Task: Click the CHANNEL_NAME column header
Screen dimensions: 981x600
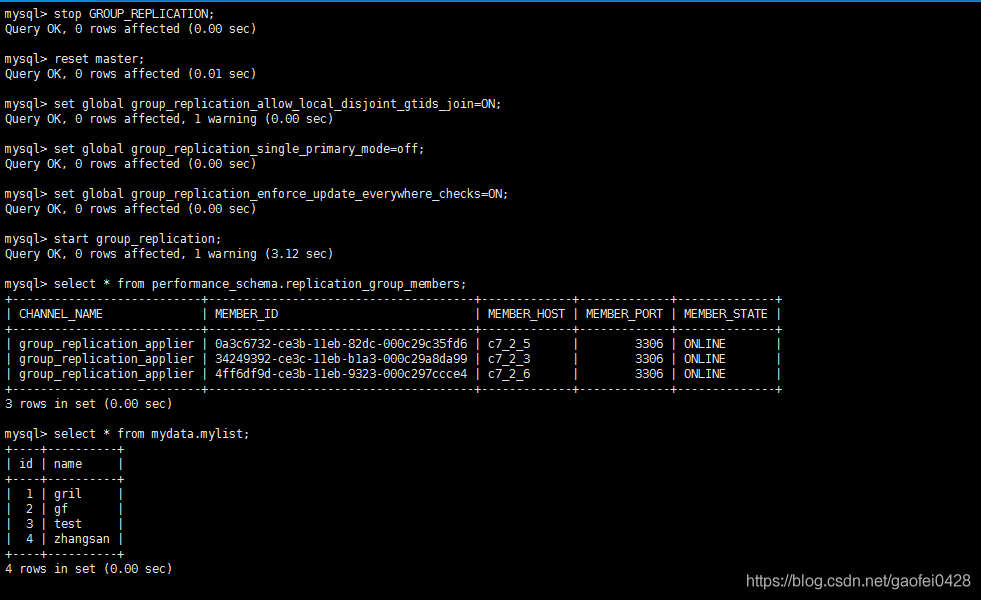Action: (61, 314)
